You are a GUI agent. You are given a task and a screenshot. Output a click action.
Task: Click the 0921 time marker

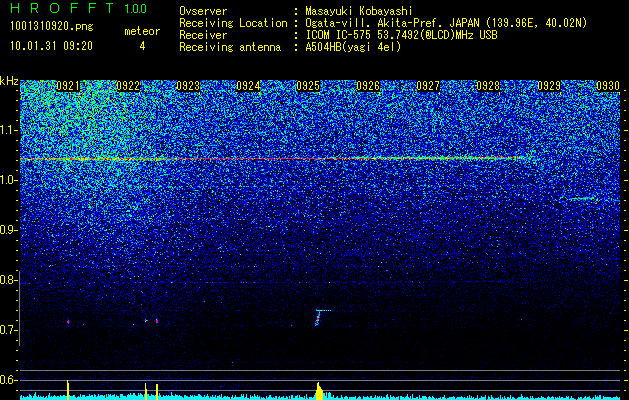69,86
